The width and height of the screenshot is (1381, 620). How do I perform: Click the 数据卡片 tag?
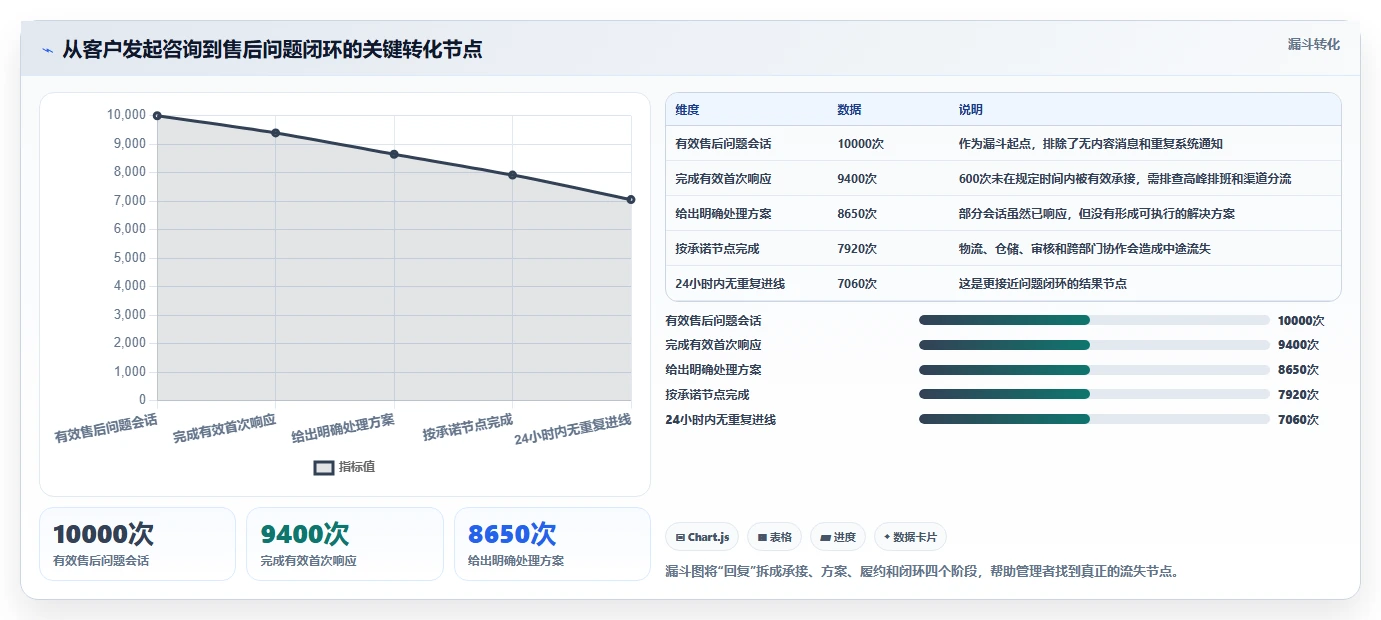910,537
